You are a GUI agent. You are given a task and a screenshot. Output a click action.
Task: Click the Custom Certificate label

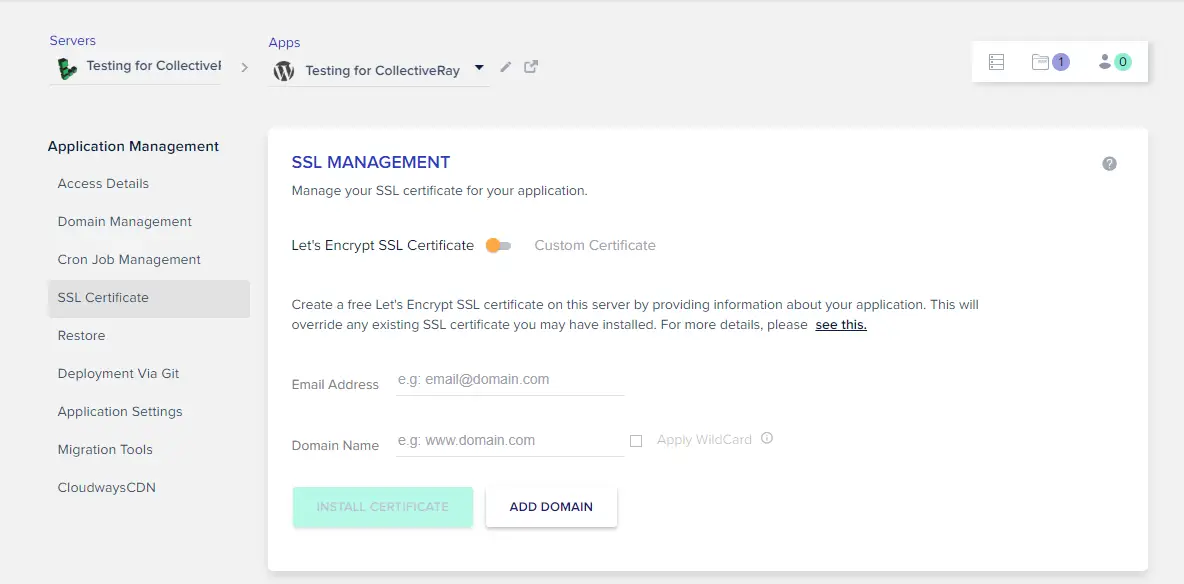point(595,245)
